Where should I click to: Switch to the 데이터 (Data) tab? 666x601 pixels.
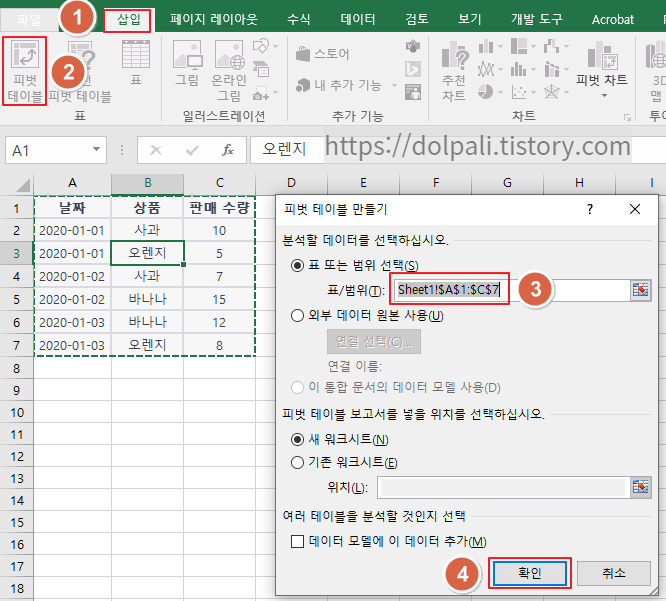point(358,20)
